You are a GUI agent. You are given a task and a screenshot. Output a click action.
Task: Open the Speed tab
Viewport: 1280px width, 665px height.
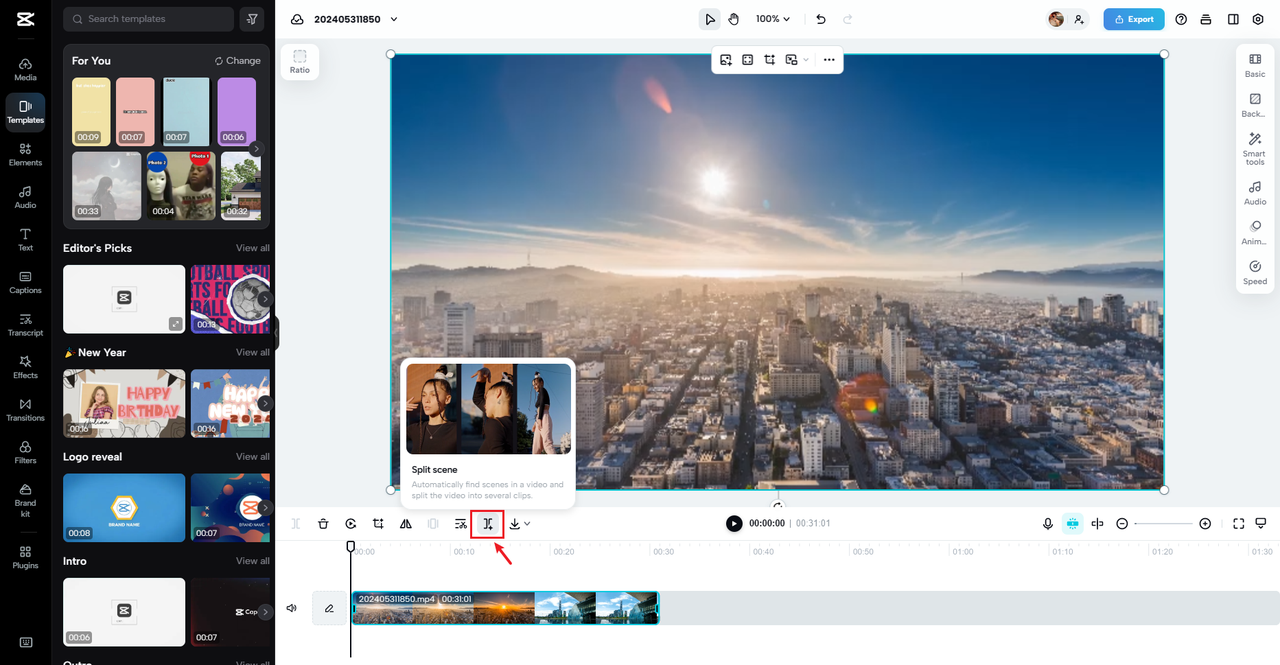point(1255,273)
